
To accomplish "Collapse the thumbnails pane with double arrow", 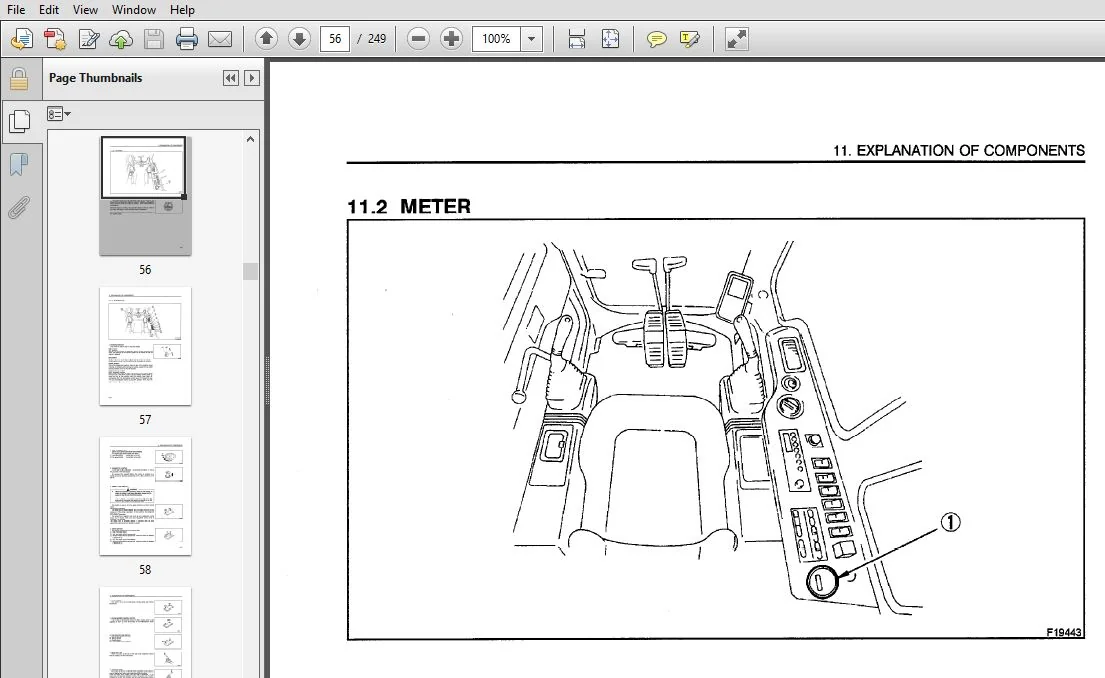I will tap(230, 78).
